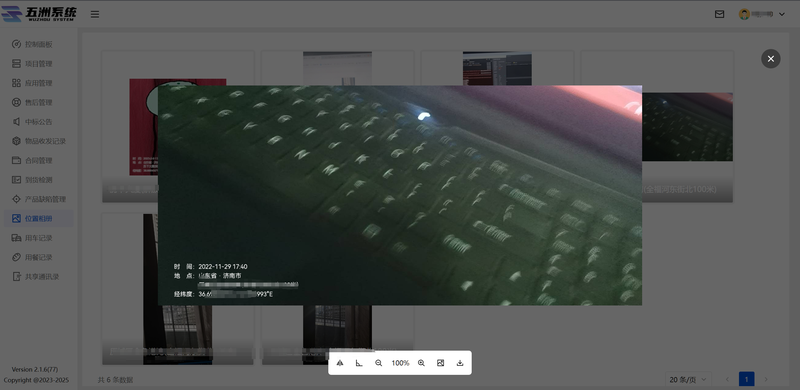Open 控制面板 in the sidebar
The width and height of the screenshot is (800, 390).
tap(39, 44)
